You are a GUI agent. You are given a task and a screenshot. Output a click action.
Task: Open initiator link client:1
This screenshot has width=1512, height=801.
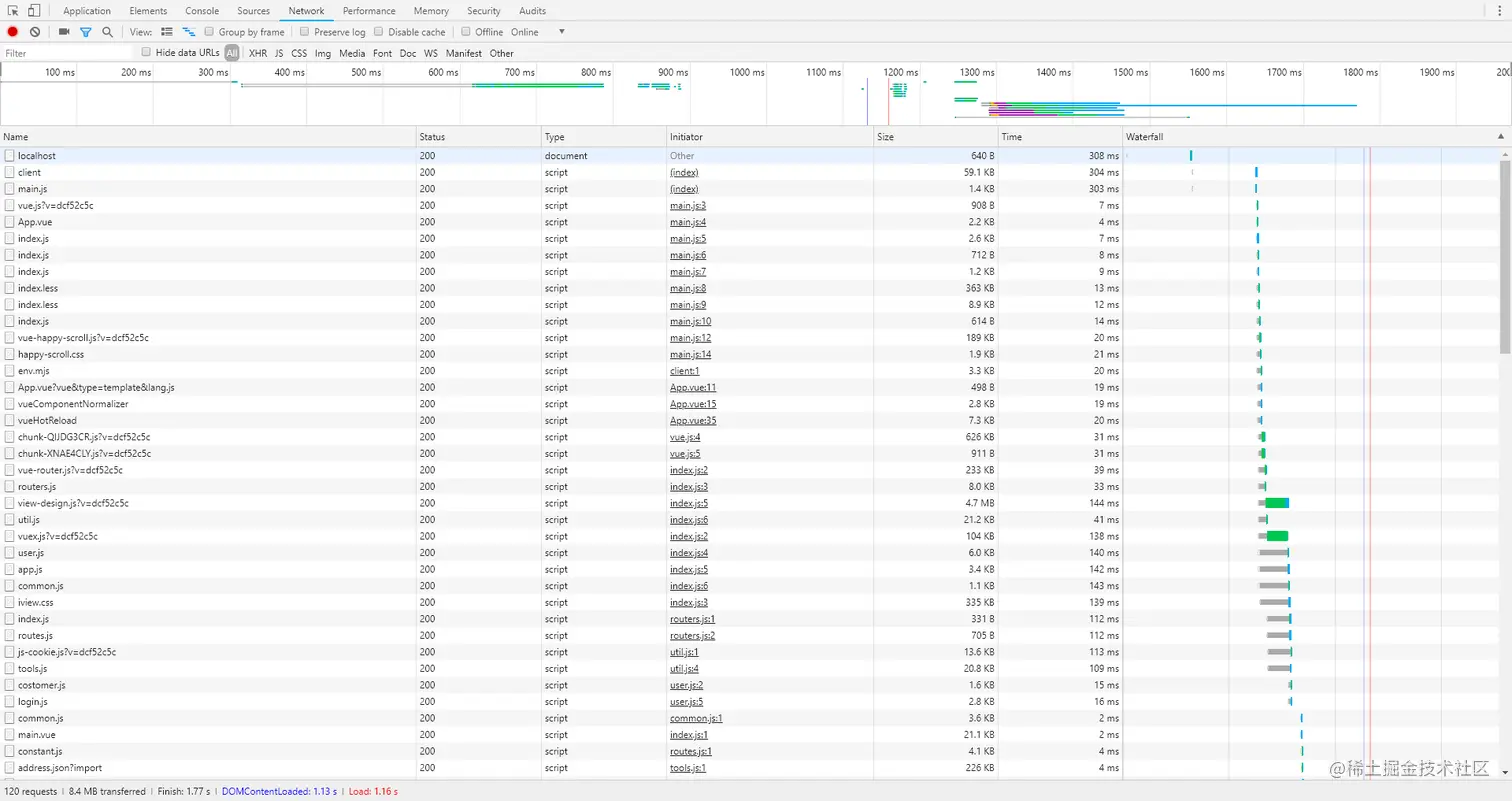pyautogui.click(x=685, y=371)
